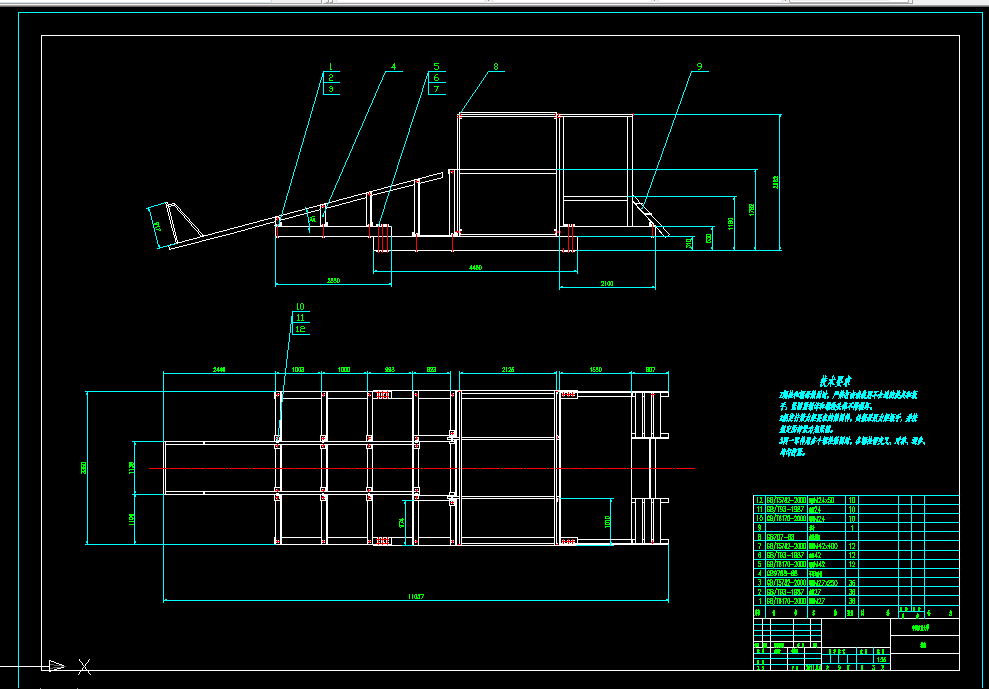
Task: Pick the 807 dimension text
Action: (650, 369)
